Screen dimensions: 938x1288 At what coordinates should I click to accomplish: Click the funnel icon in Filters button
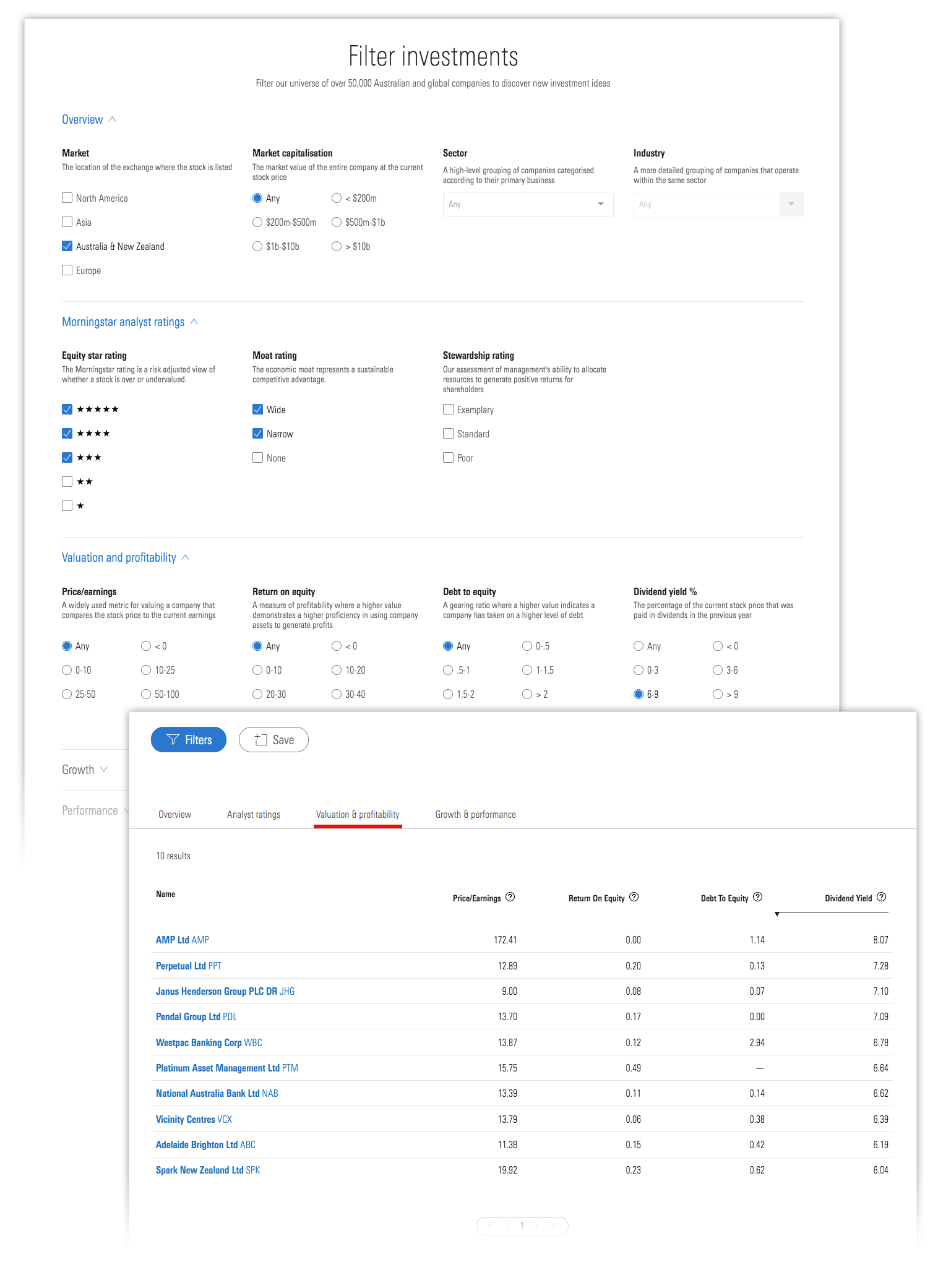pos(173,739)
